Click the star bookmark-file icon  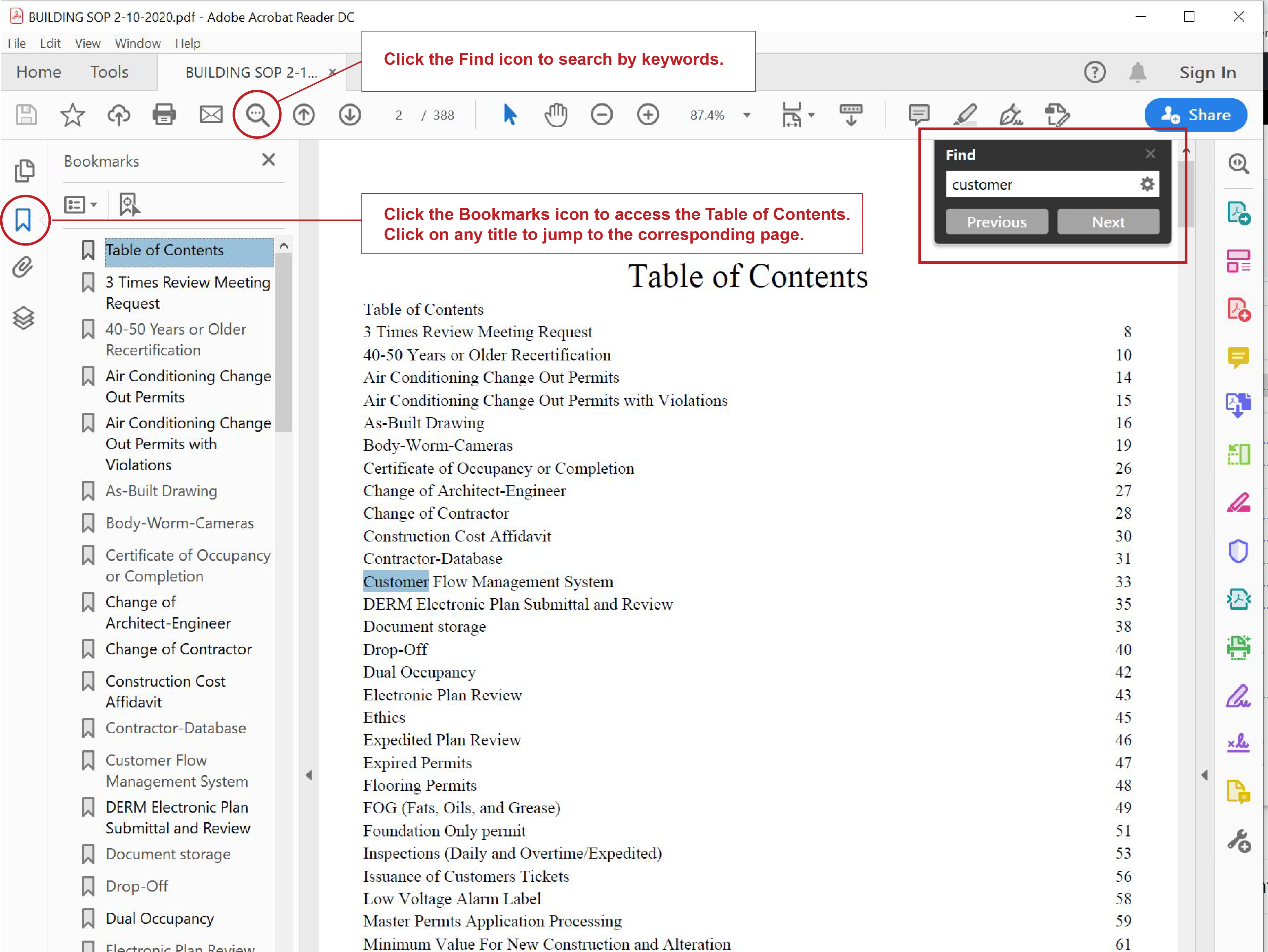coord(72,115)
